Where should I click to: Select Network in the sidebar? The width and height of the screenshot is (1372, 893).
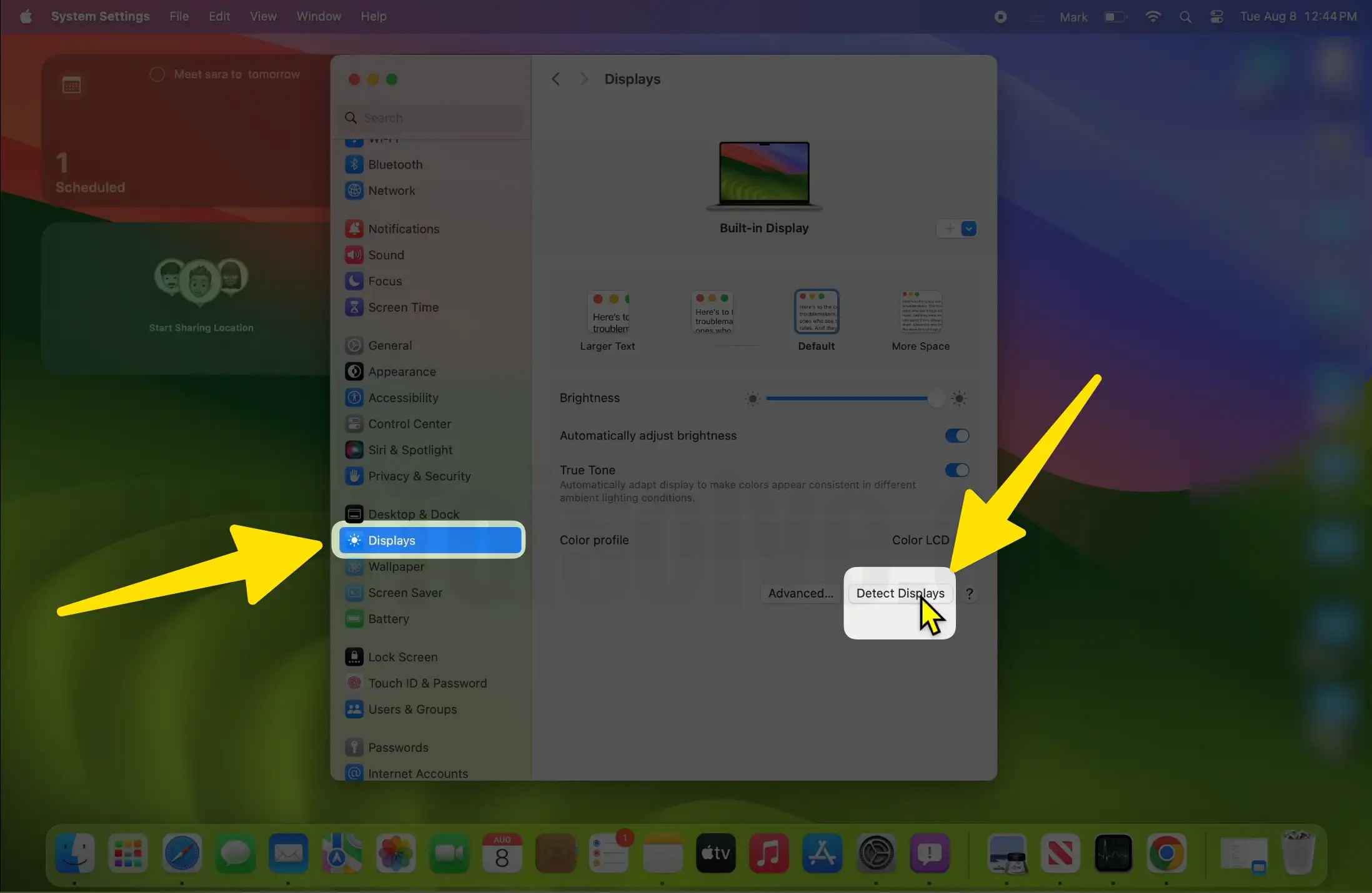(391, 190)
